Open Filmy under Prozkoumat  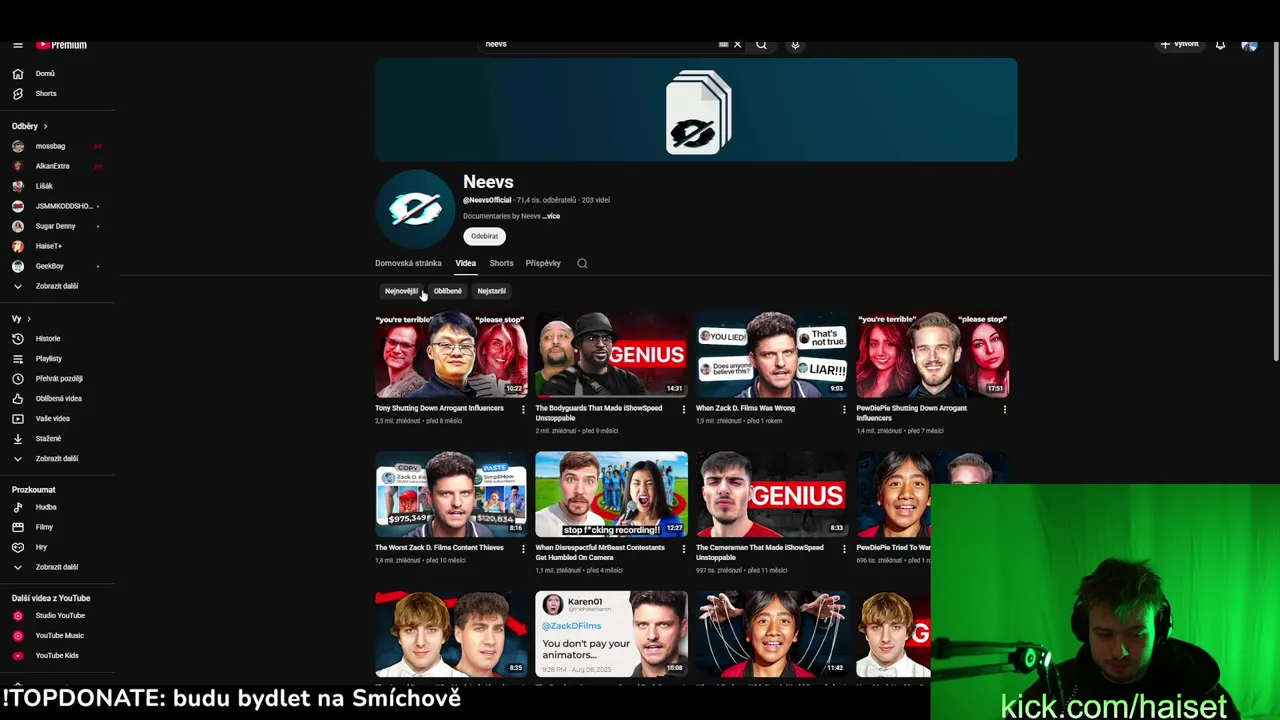58,527
